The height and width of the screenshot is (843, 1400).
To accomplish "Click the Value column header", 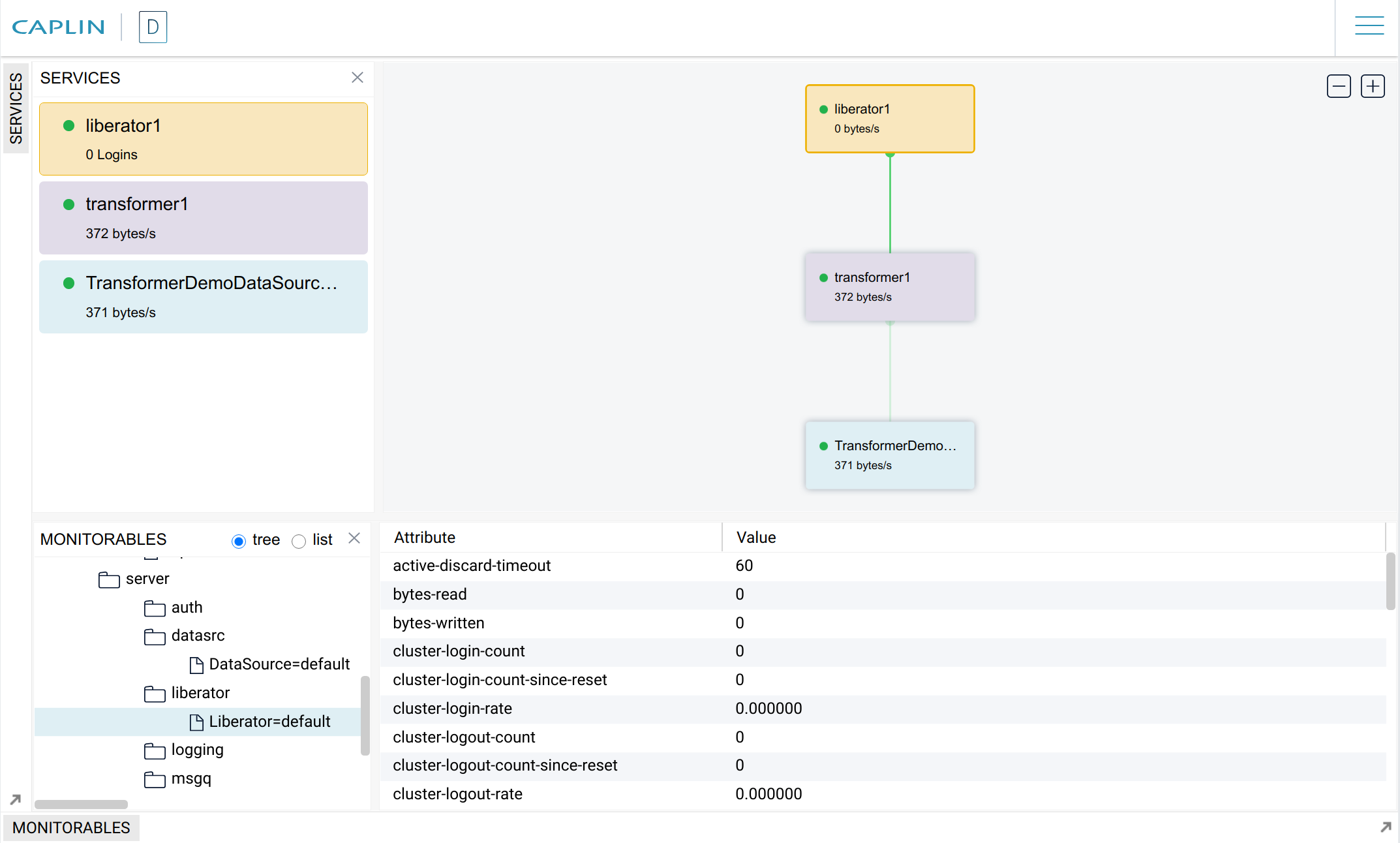I will click(1053, 538).
